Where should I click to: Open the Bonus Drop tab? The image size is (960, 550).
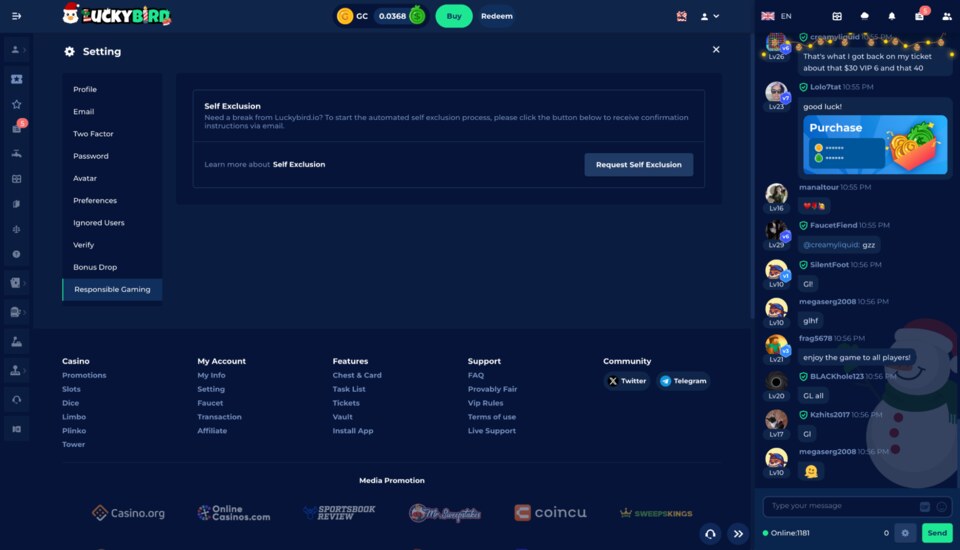coord(112,267)
